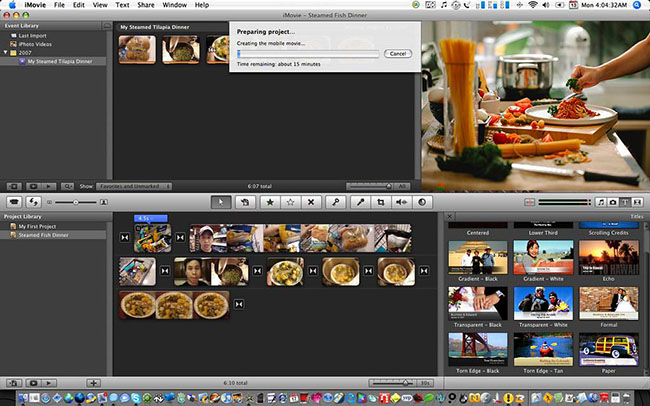
Task: Open the Text menu
Action: (x=122, y=5)
